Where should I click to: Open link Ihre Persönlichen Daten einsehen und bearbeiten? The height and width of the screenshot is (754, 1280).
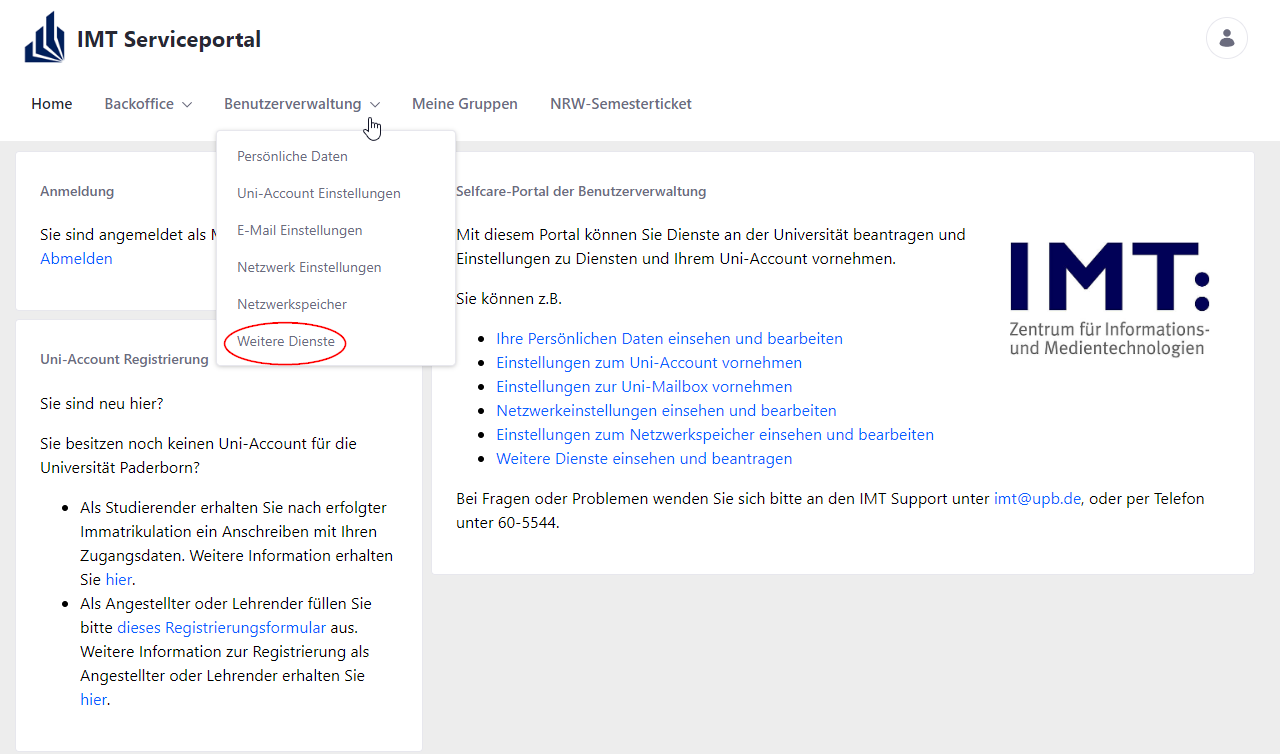(x=669, y=339)
